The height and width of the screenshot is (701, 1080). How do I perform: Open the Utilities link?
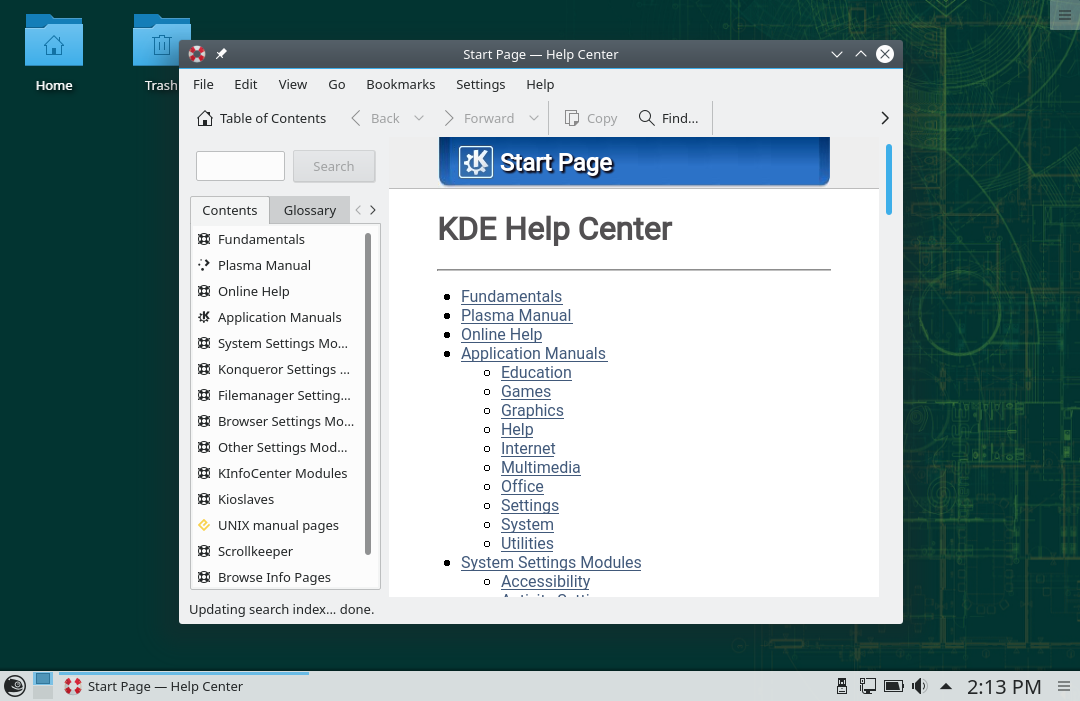click(x=527, y=543)
